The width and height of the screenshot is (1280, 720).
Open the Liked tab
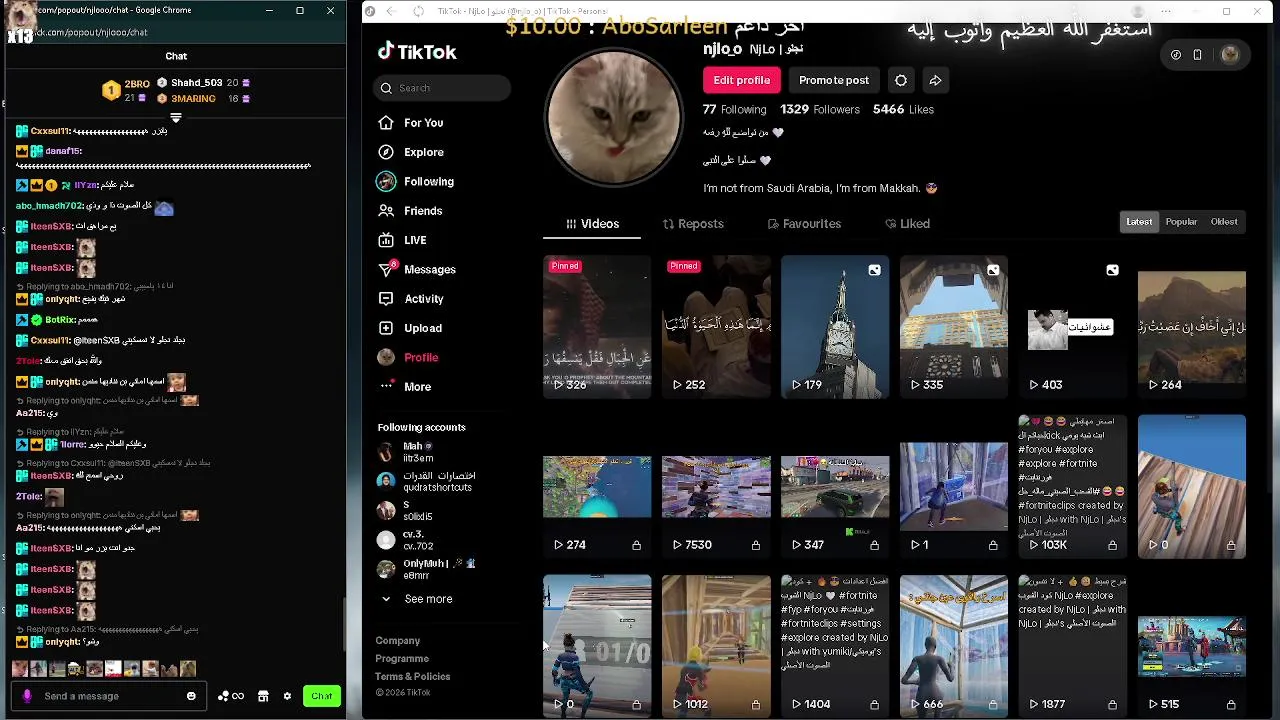(x=907, y=224)
